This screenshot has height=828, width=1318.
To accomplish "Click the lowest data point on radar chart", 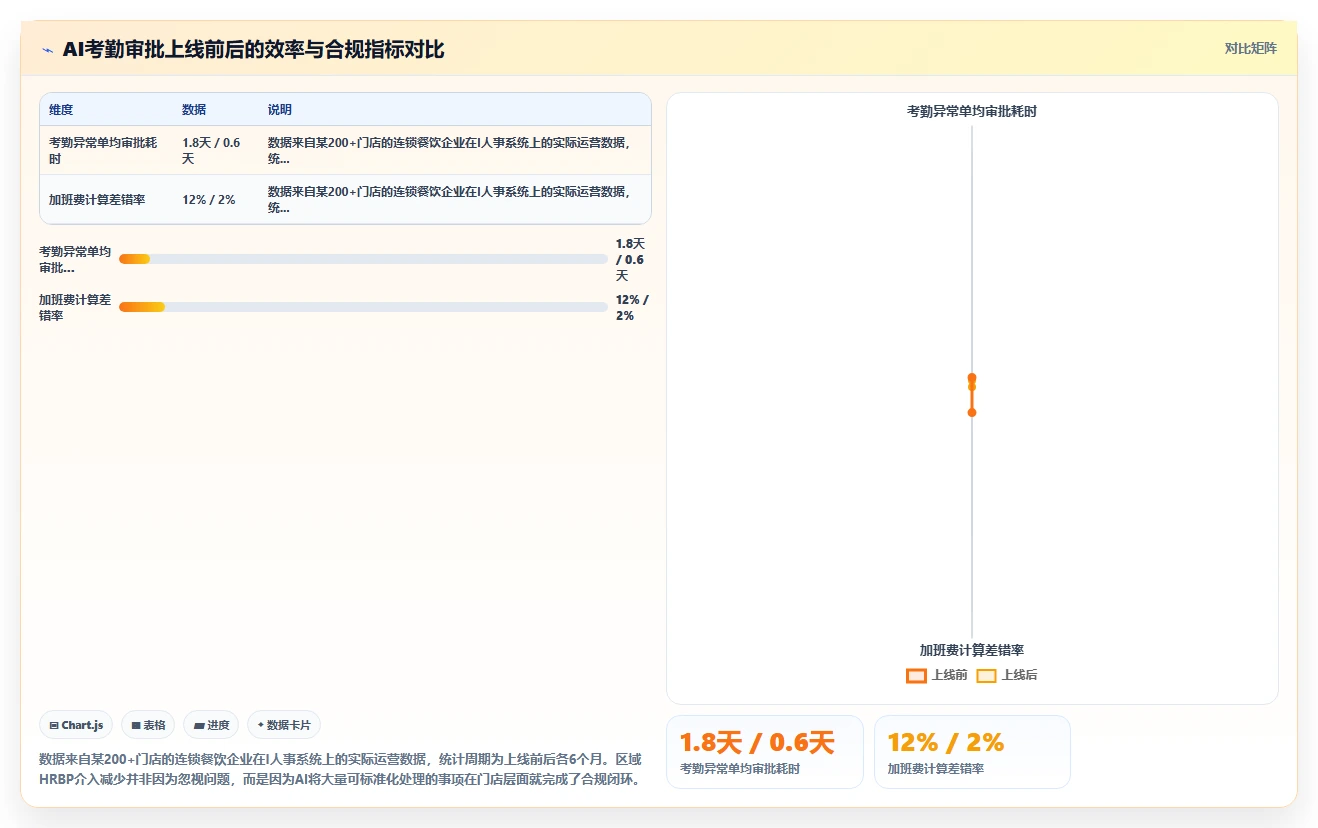I will [x=972, y=412].
